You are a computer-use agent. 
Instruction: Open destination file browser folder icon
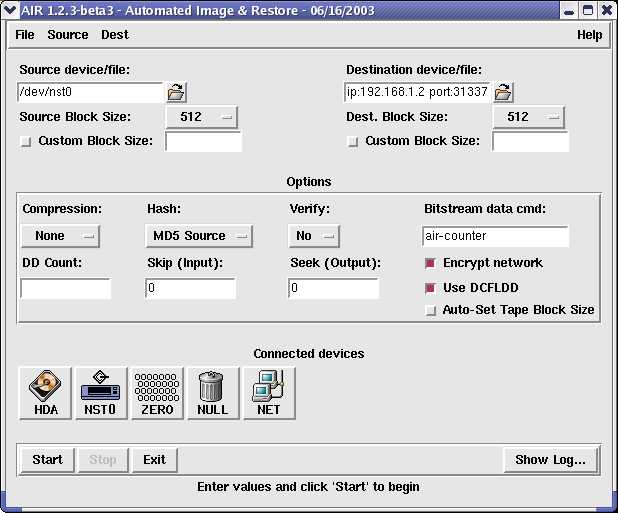[x=503, y=93]
